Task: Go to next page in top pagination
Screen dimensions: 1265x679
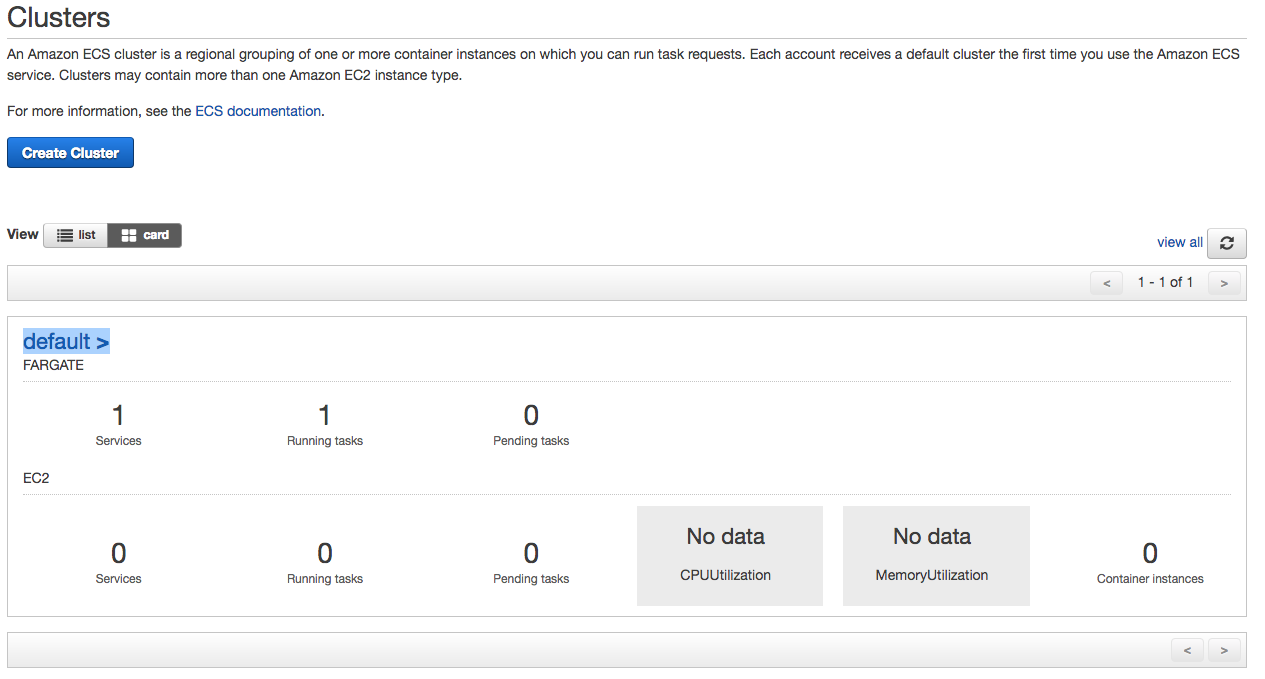Action: click(1224, 283)
